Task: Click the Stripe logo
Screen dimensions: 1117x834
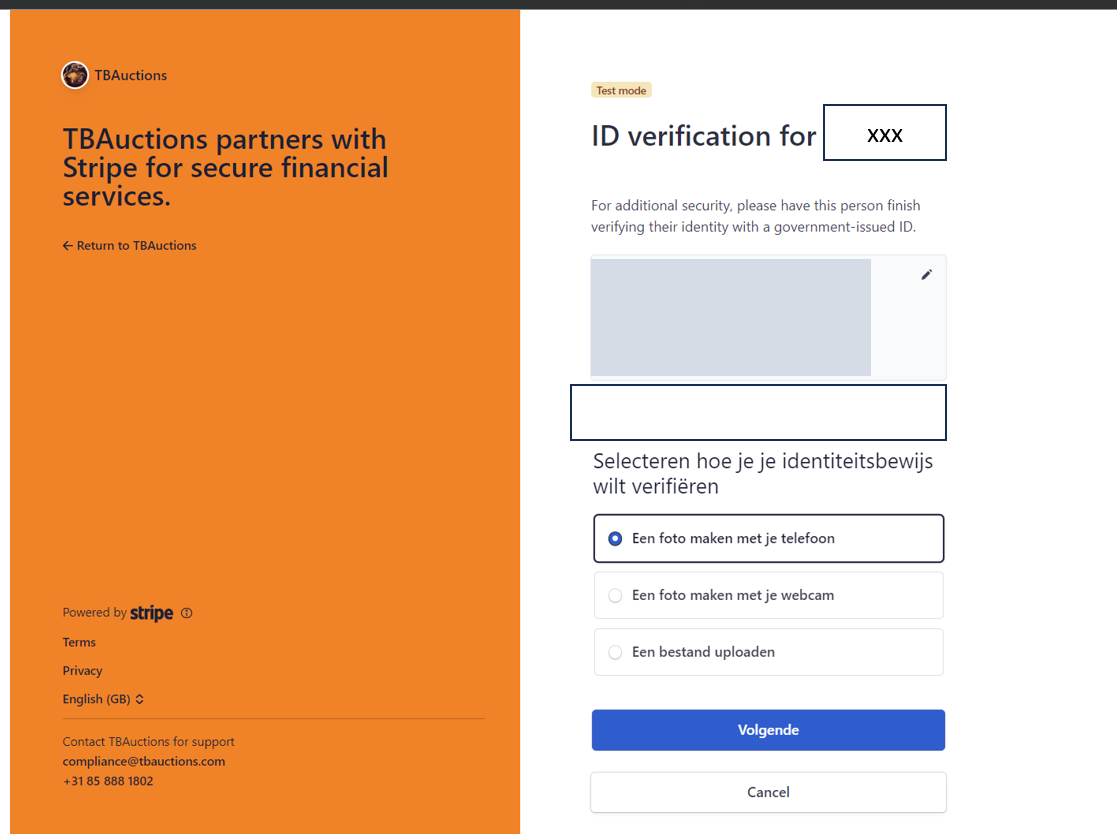Action: (x=151, y=613)
